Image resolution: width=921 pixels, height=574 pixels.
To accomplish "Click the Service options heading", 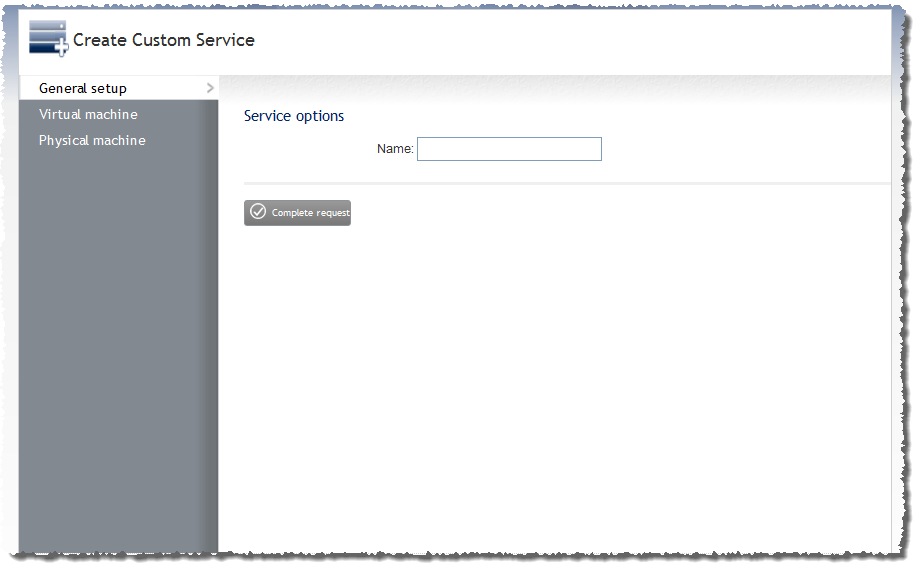I will click(x=294, y=116).
